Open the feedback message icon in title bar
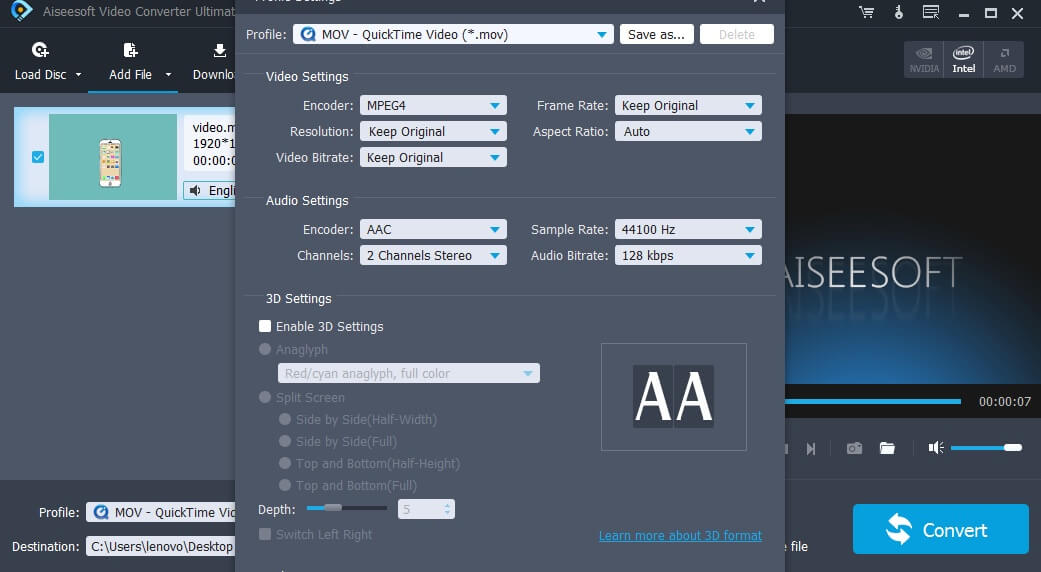The height and width of the screenshot is (572, 1041). (931, 12)
